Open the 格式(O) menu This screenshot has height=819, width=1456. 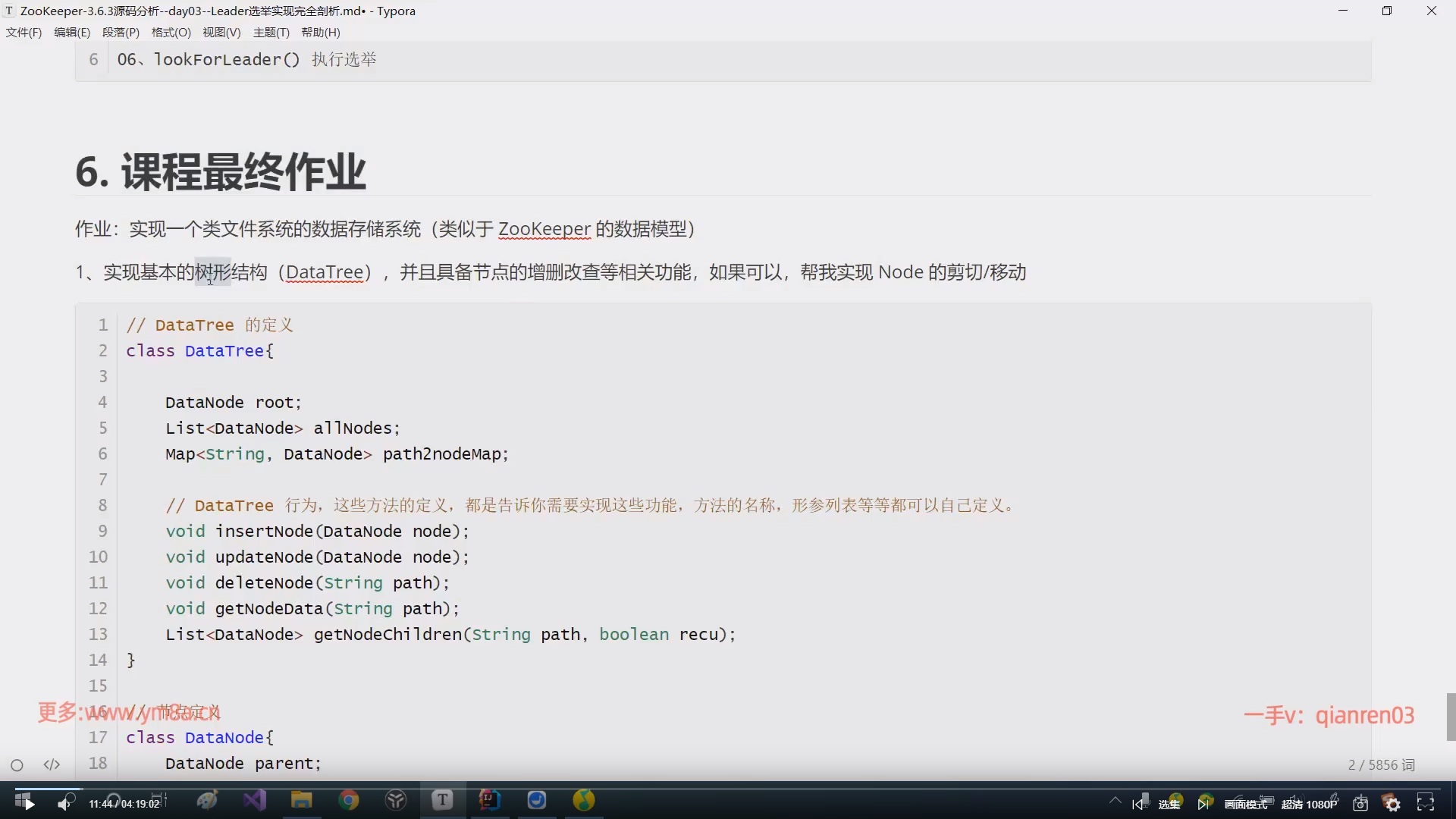click(171, 33)
